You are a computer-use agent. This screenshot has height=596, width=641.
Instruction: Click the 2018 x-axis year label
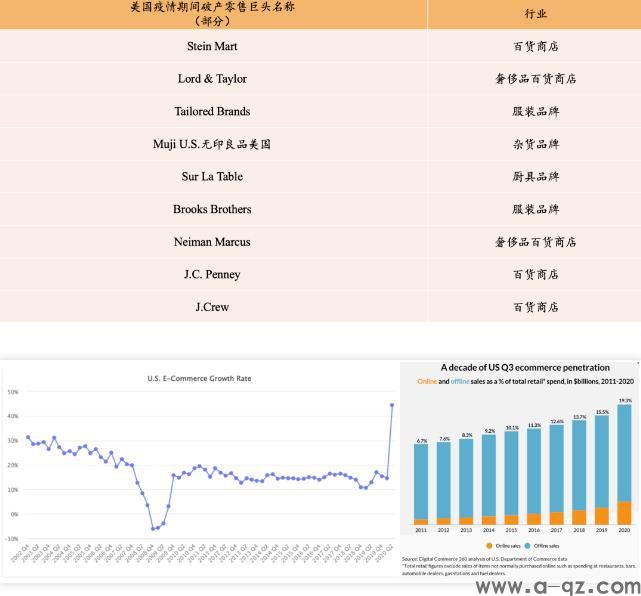pos(579,530)
